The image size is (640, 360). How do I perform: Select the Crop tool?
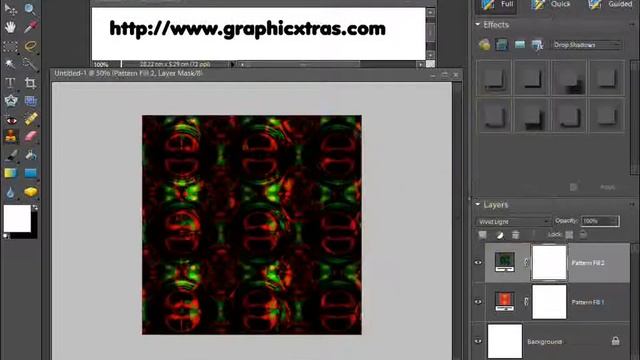[30, 83]
